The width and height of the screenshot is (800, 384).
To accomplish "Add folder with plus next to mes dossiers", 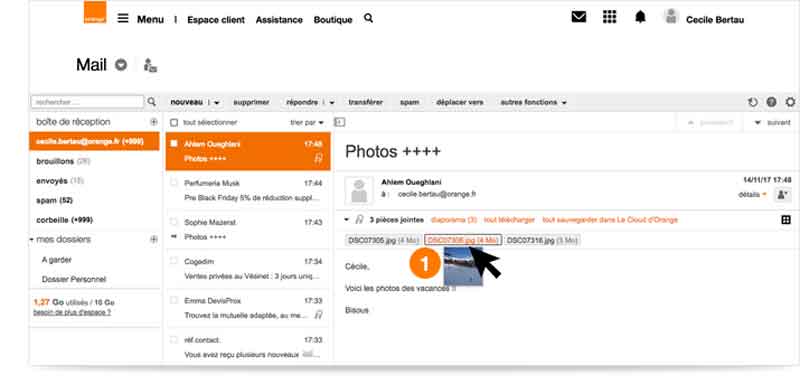I will tap(154, 239).
